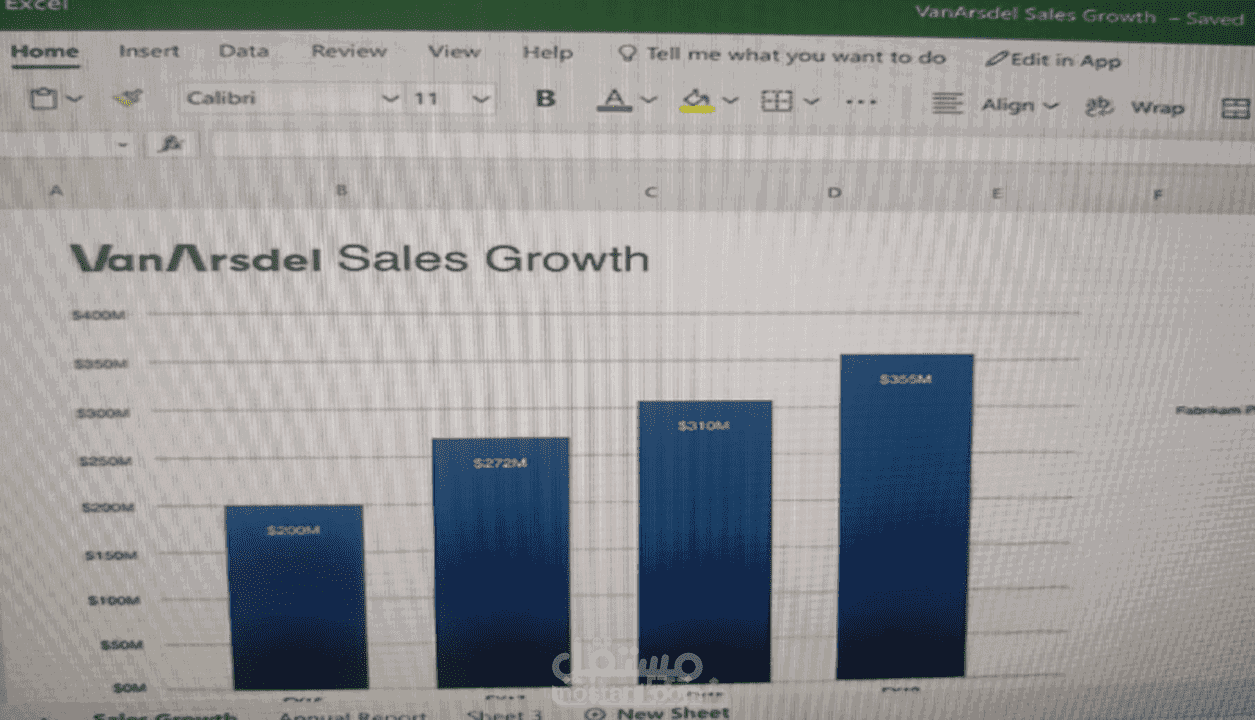Expand the fill color picker arrow

click(x=730, y=100)
